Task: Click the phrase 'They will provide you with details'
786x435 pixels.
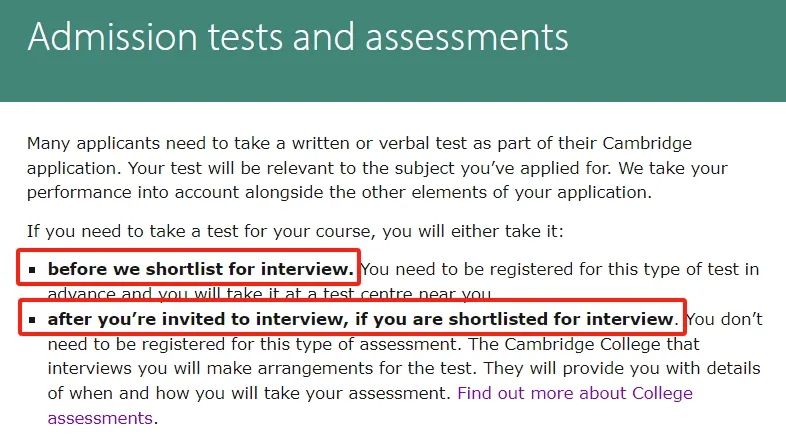Action: pos(622,368)
